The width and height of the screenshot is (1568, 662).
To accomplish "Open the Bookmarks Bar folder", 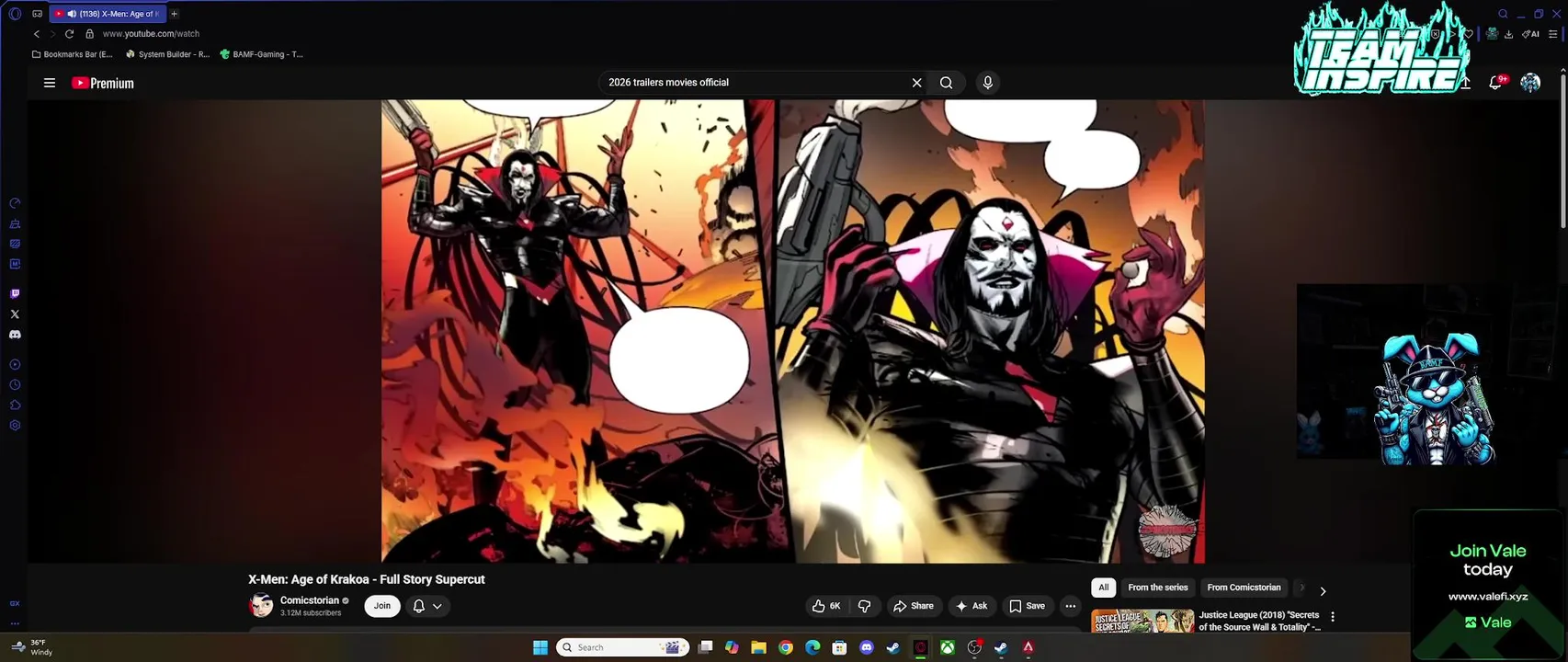I will pyautogui.click(x=72, y=54).
